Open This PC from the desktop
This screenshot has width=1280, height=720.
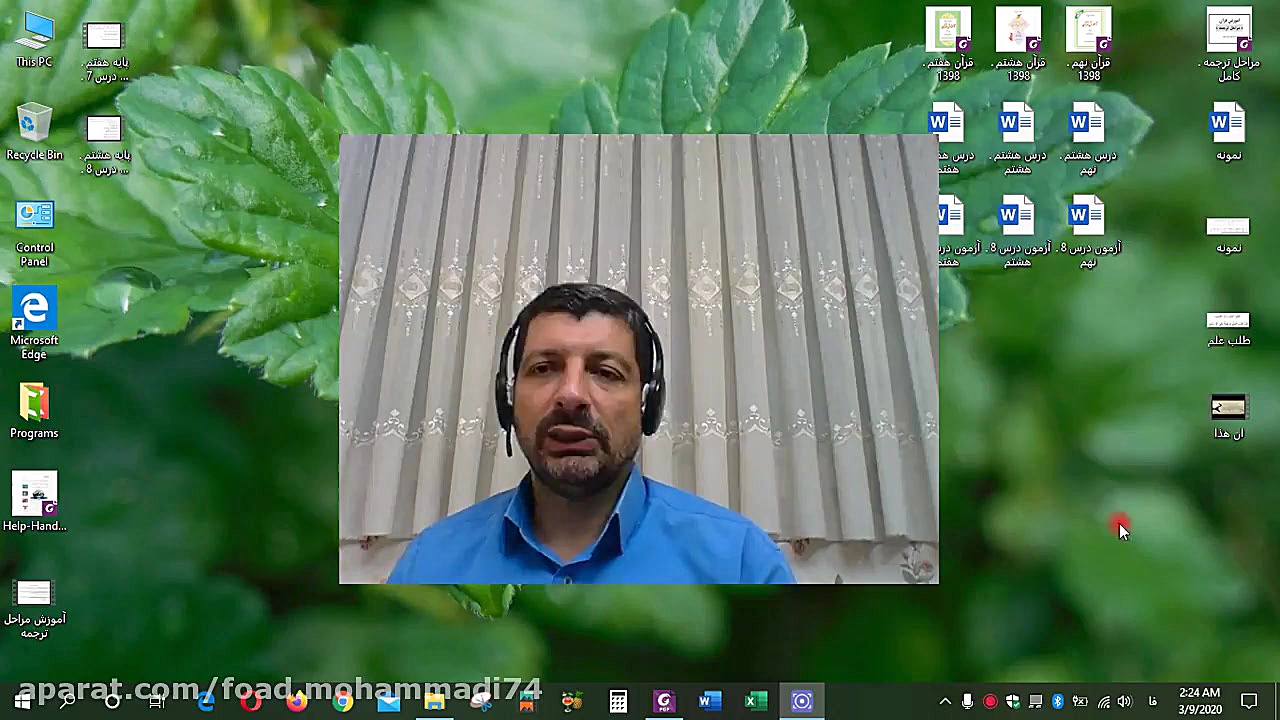34,28
